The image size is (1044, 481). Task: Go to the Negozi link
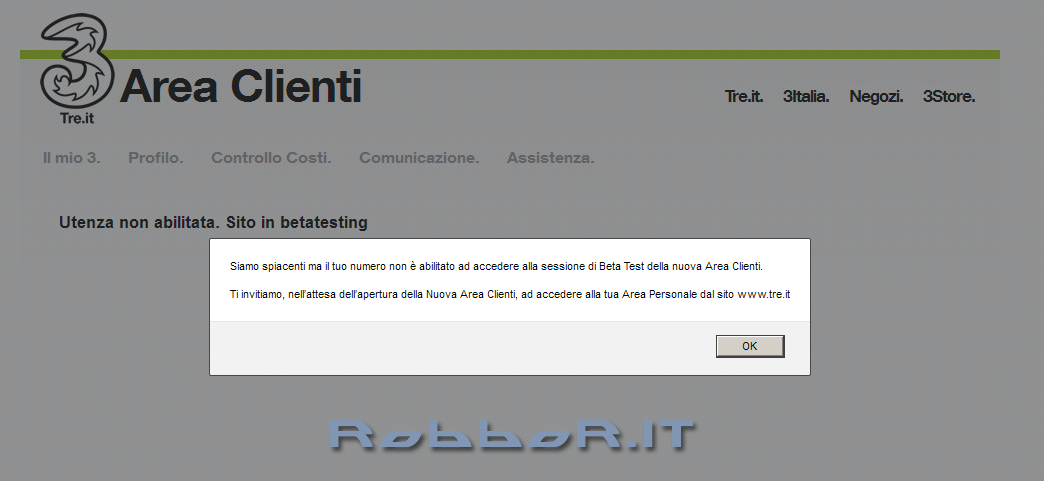876,97
